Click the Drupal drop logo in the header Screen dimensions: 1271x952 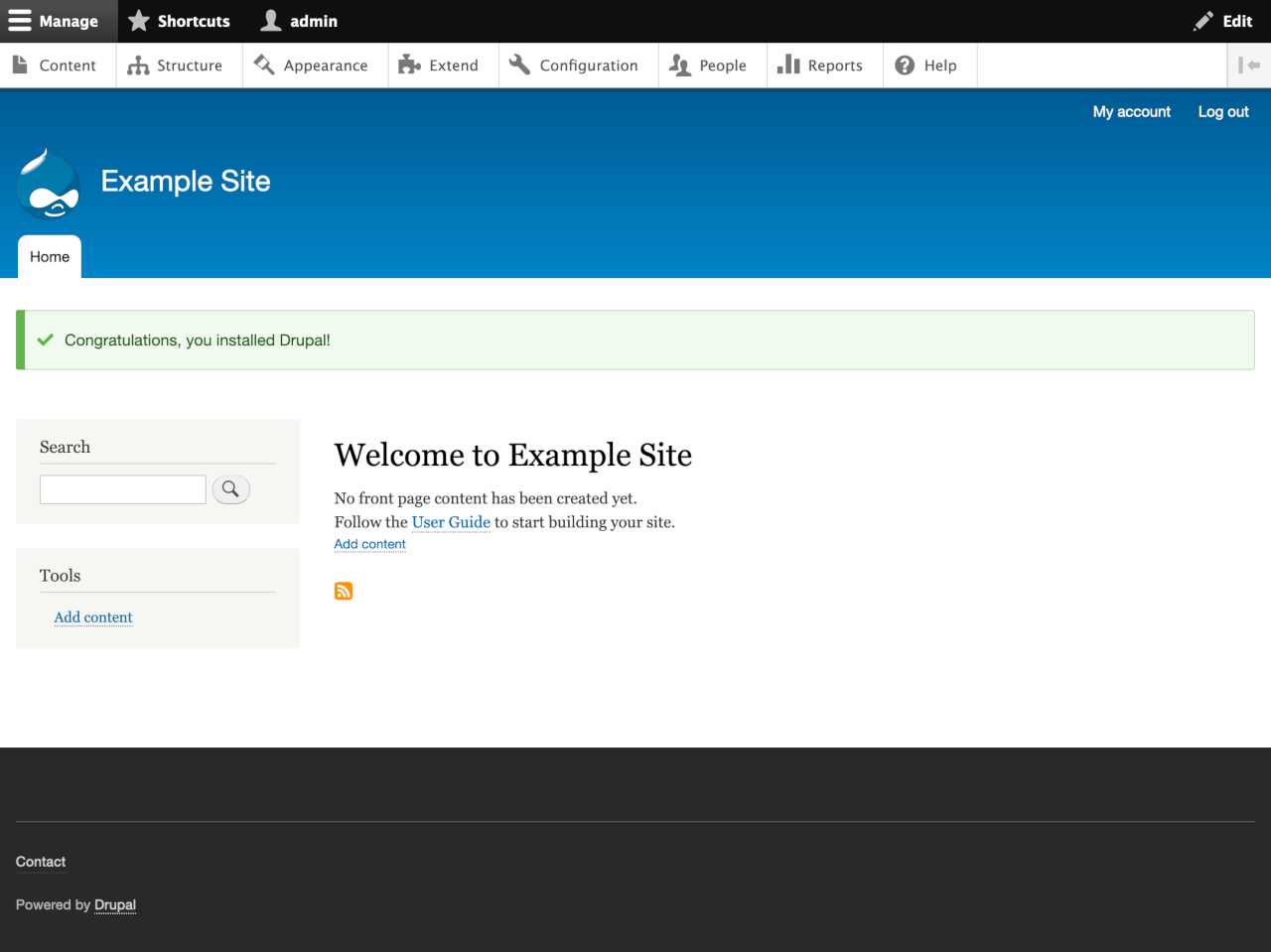point(48,184)
